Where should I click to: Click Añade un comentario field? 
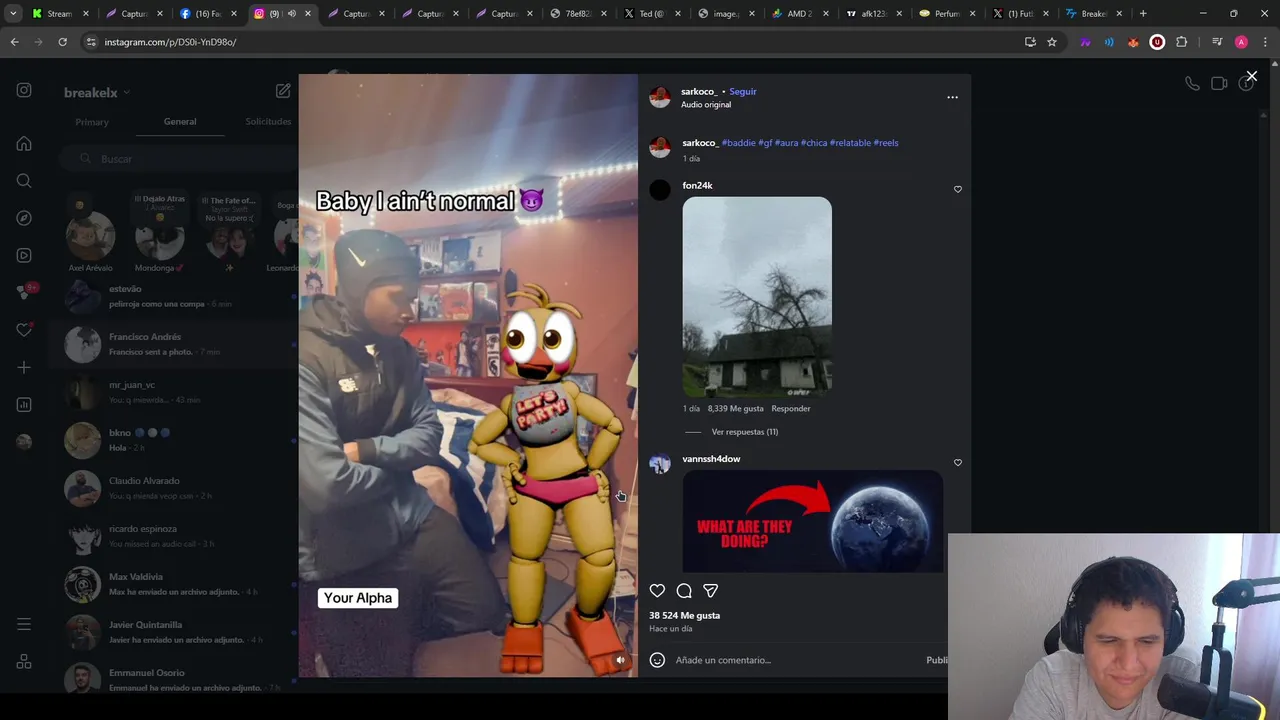[x=795, y=660]
